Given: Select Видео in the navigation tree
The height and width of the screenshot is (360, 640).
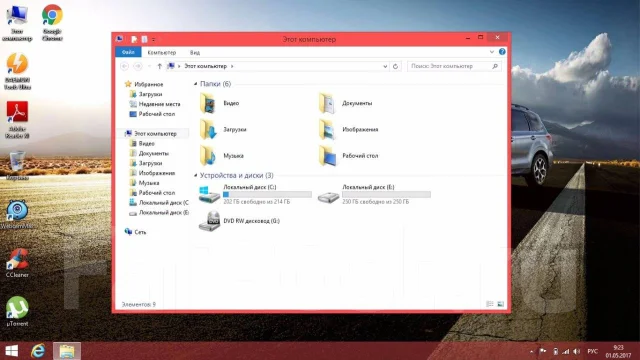Looking at the screenshot, I should (x=142, y=143).
